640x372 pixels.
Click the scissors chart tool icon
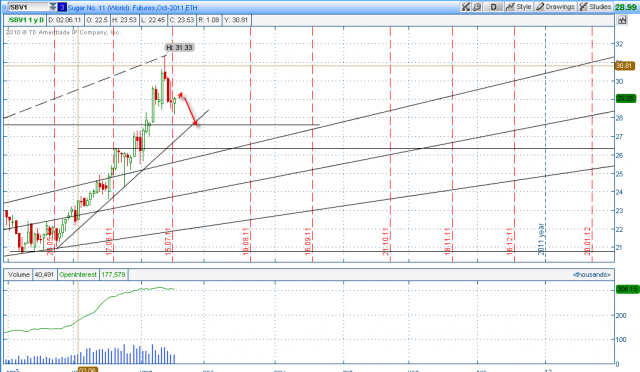[x=465, y=7]
